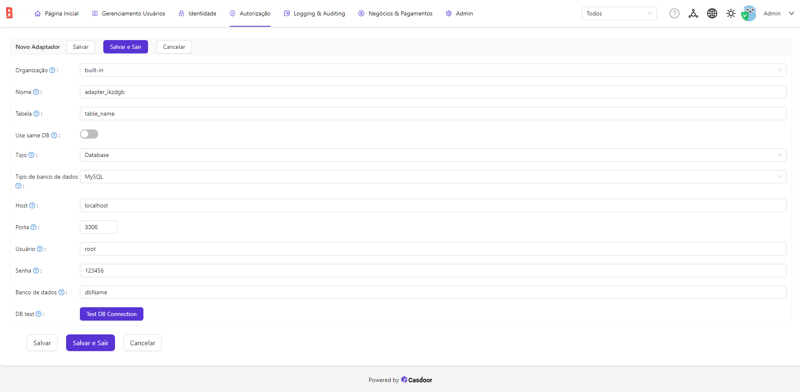800x392 pixels.
Task: Toggle the Use same DB switch
Action: coord(89,134)
